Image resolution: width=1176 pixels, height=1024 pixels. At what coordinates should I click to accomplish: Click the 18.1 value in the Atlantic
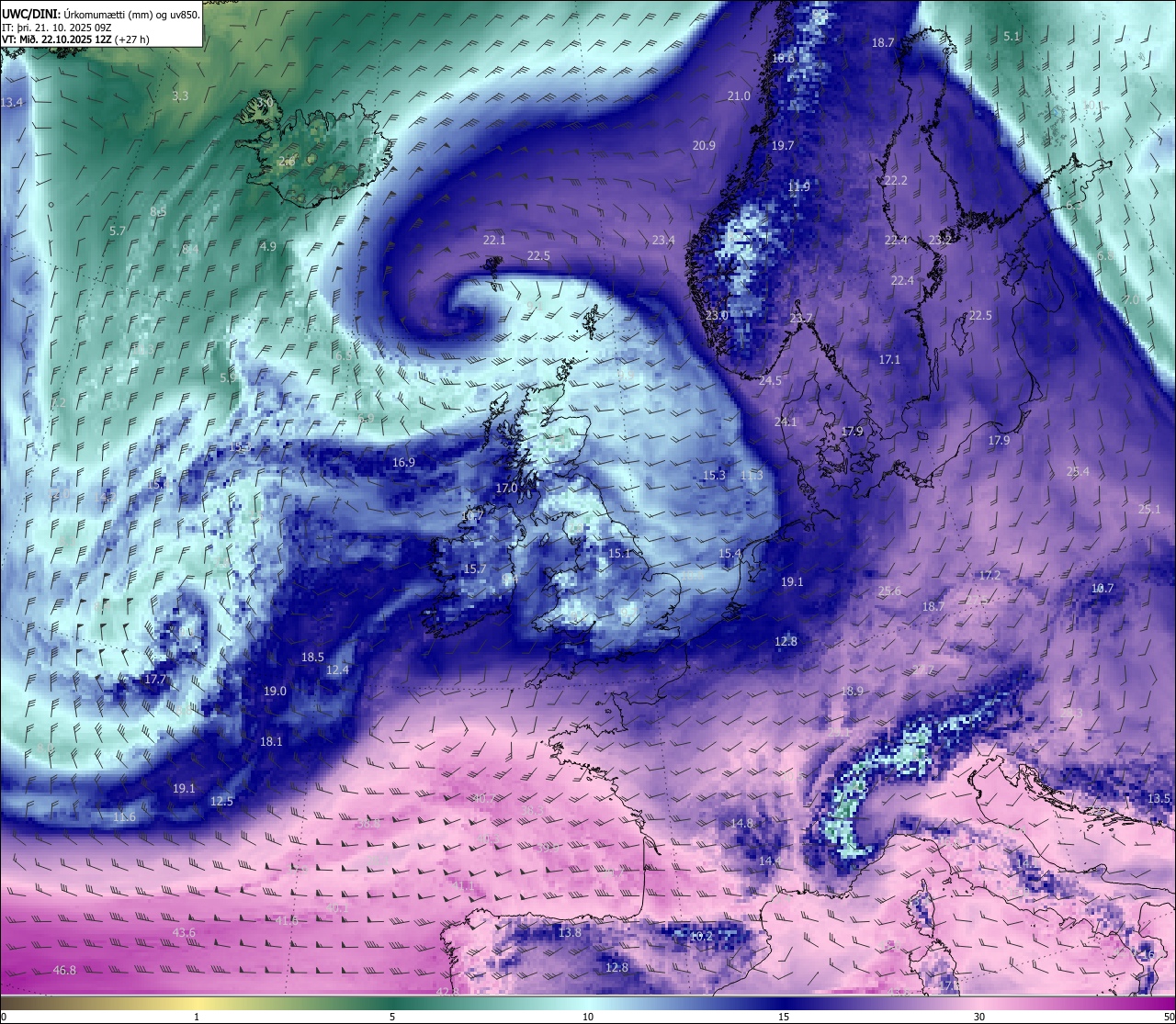click(271, 741)
